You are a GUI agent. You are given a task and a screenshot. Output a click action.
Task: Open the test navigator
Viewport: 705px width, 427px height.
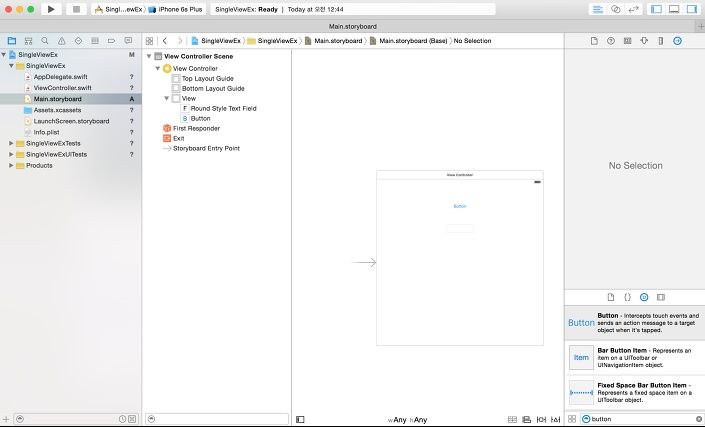point(78,41)
